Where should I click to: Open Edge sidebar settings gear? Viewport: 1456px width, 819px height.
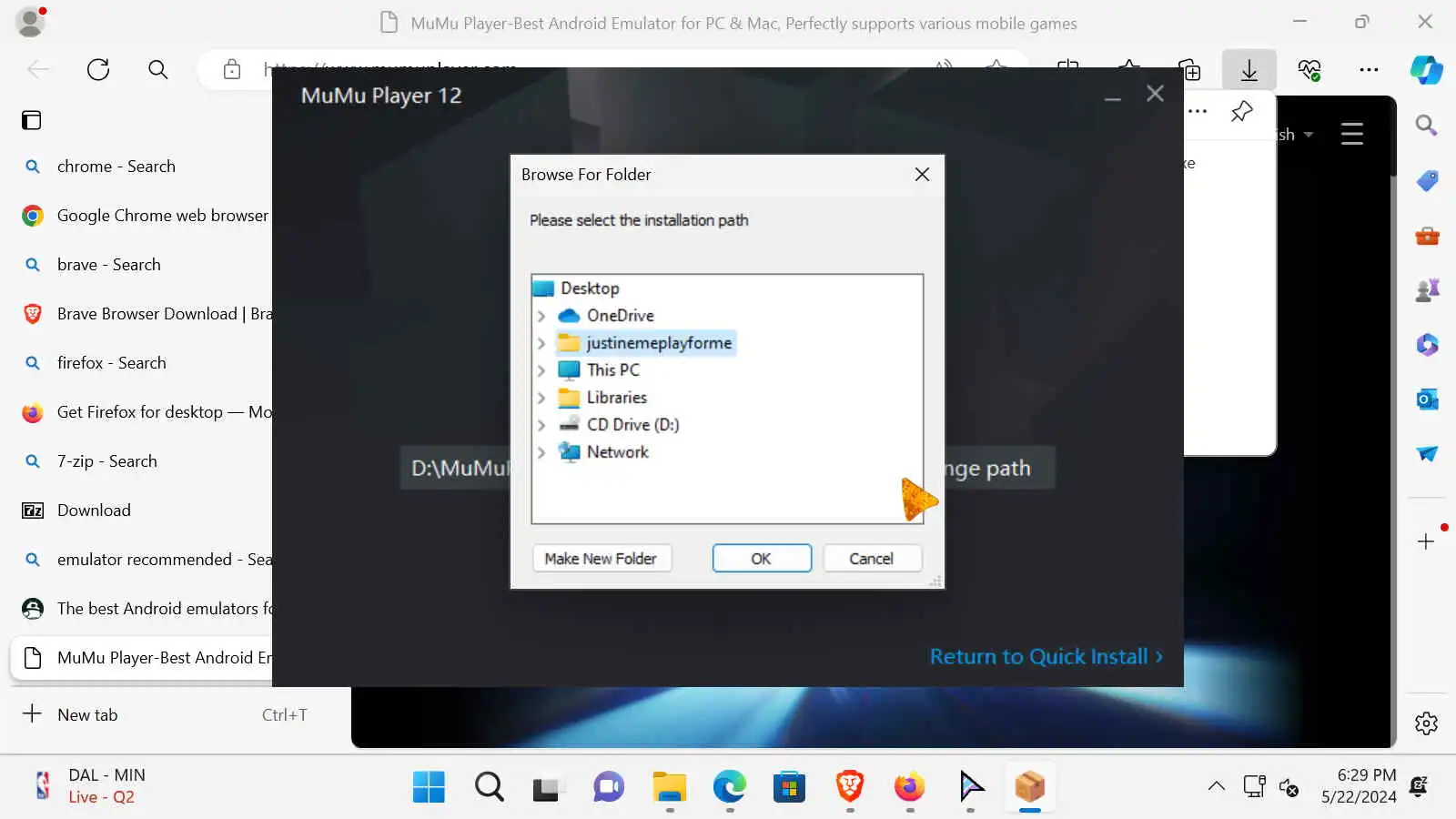click(1426, 723)
